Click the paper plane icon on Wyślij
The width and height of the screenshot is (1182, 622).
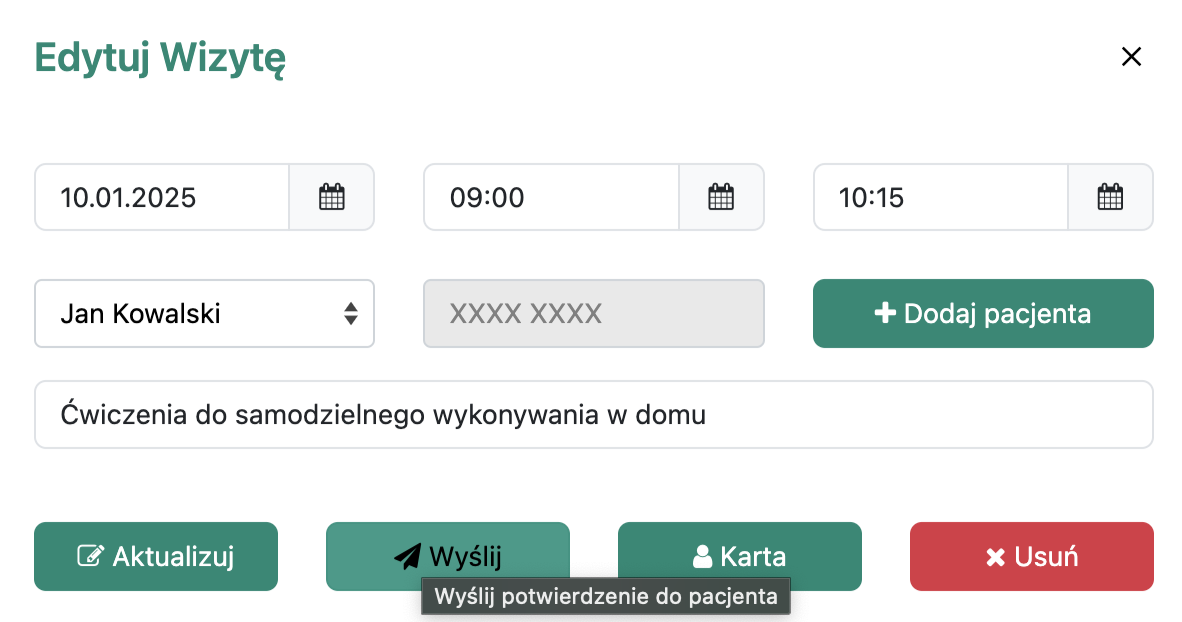[x=407, y=556]
